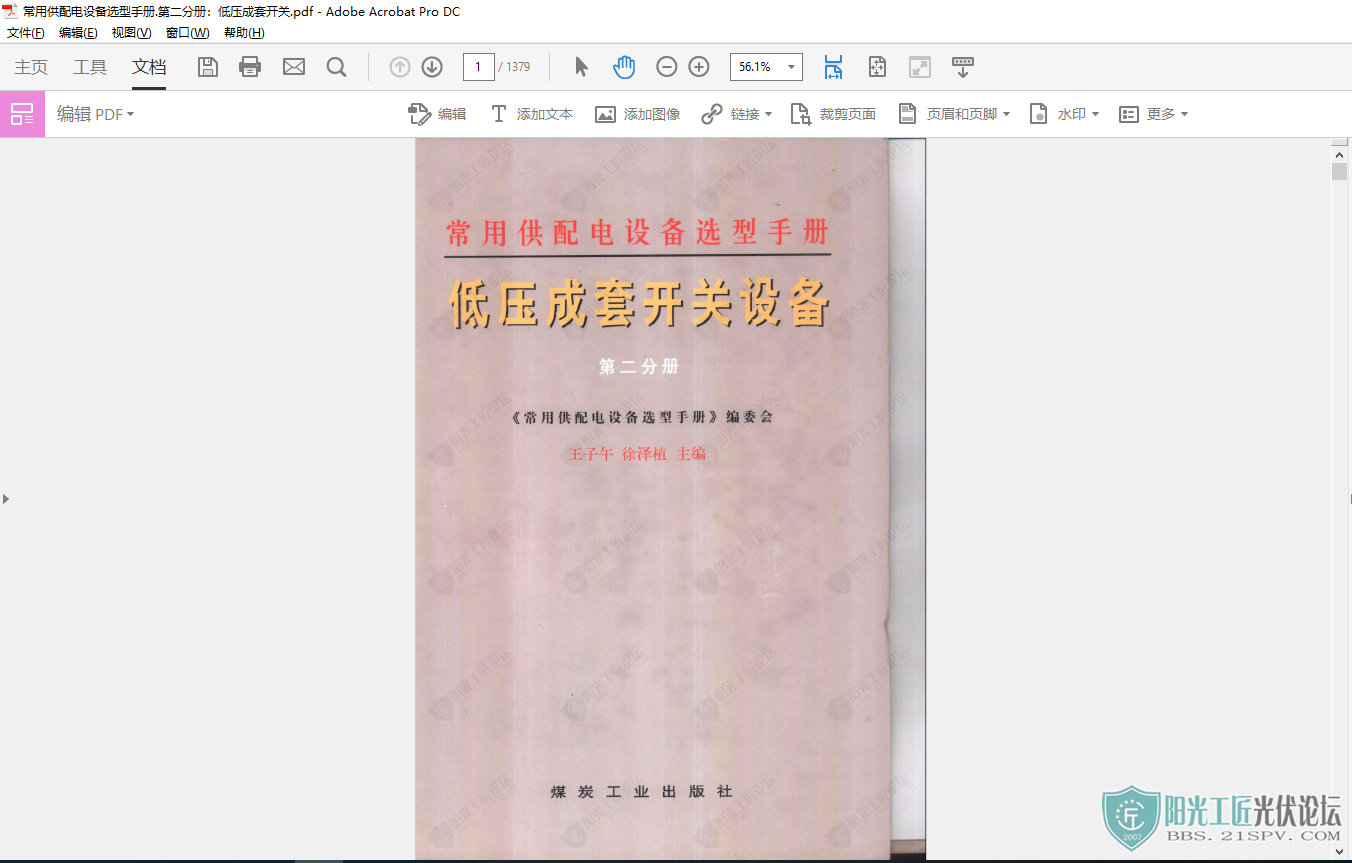Click the 编辑 tool in the edit bar
The image size is (1352, 863).
point(438,114)
